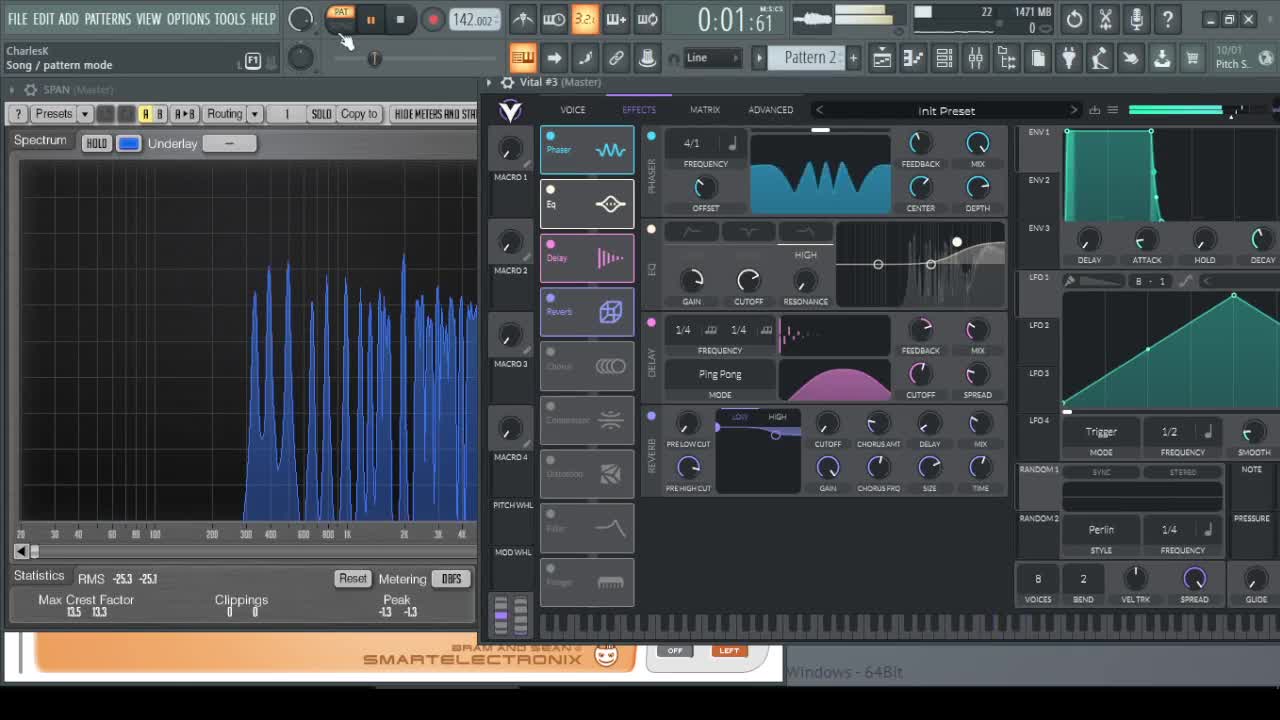Click the question mark help icon in FL toolbar

coord(1168,19)
